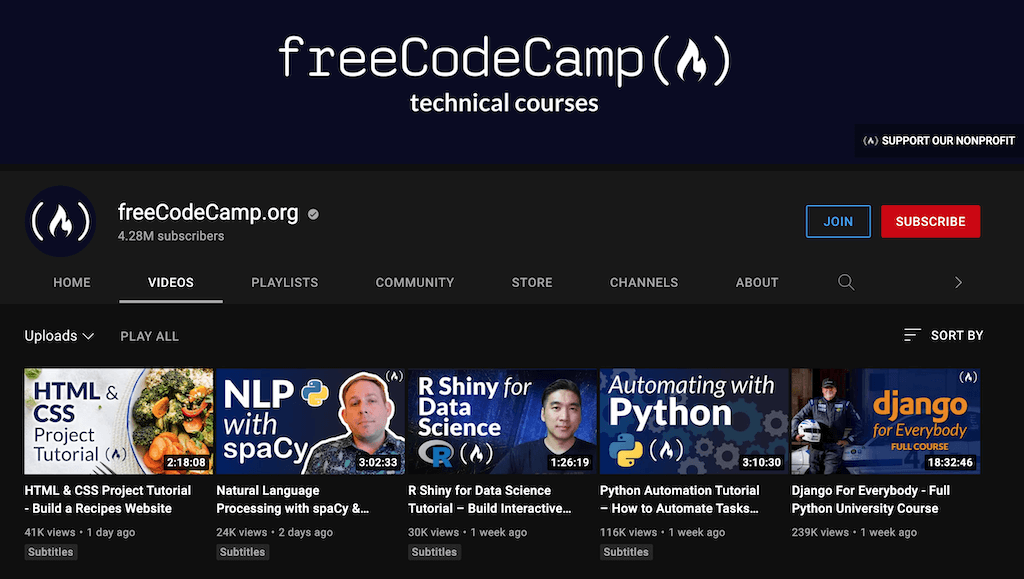This screenshot has width=1024, height=579.
Task: Click the verified checkmark badge beside freeCodeCamp.org
Action: point(313,214)
